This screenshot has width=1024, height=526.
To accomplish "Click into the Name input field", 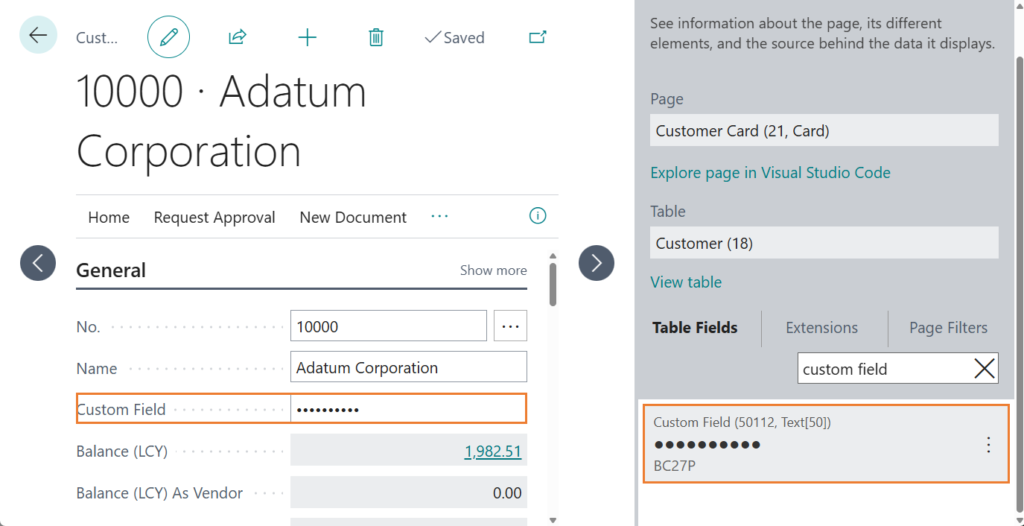I will pos(408,368).
